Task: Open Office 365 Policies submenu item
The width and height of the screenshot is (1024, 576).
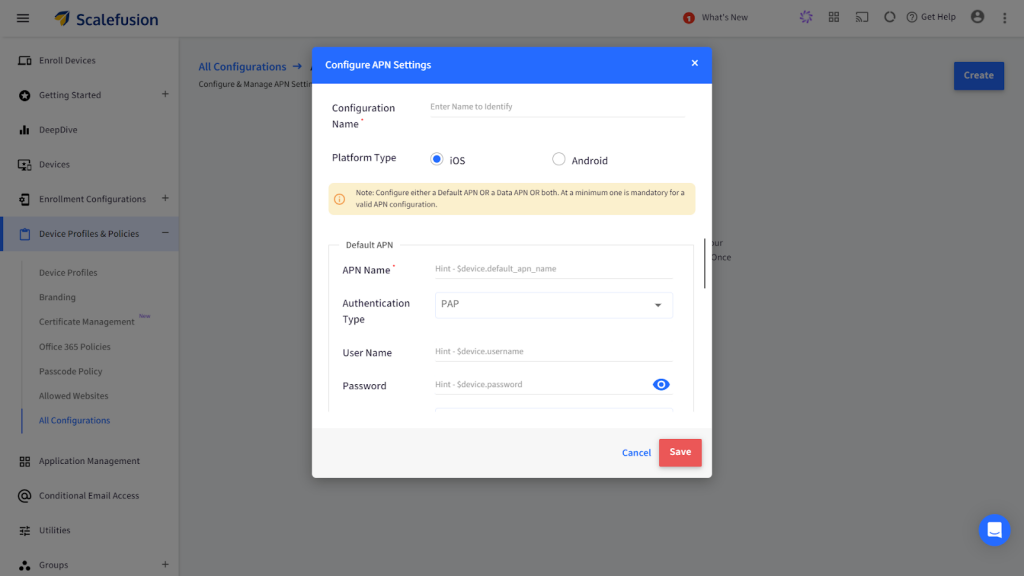Action: tap(74, 347)
